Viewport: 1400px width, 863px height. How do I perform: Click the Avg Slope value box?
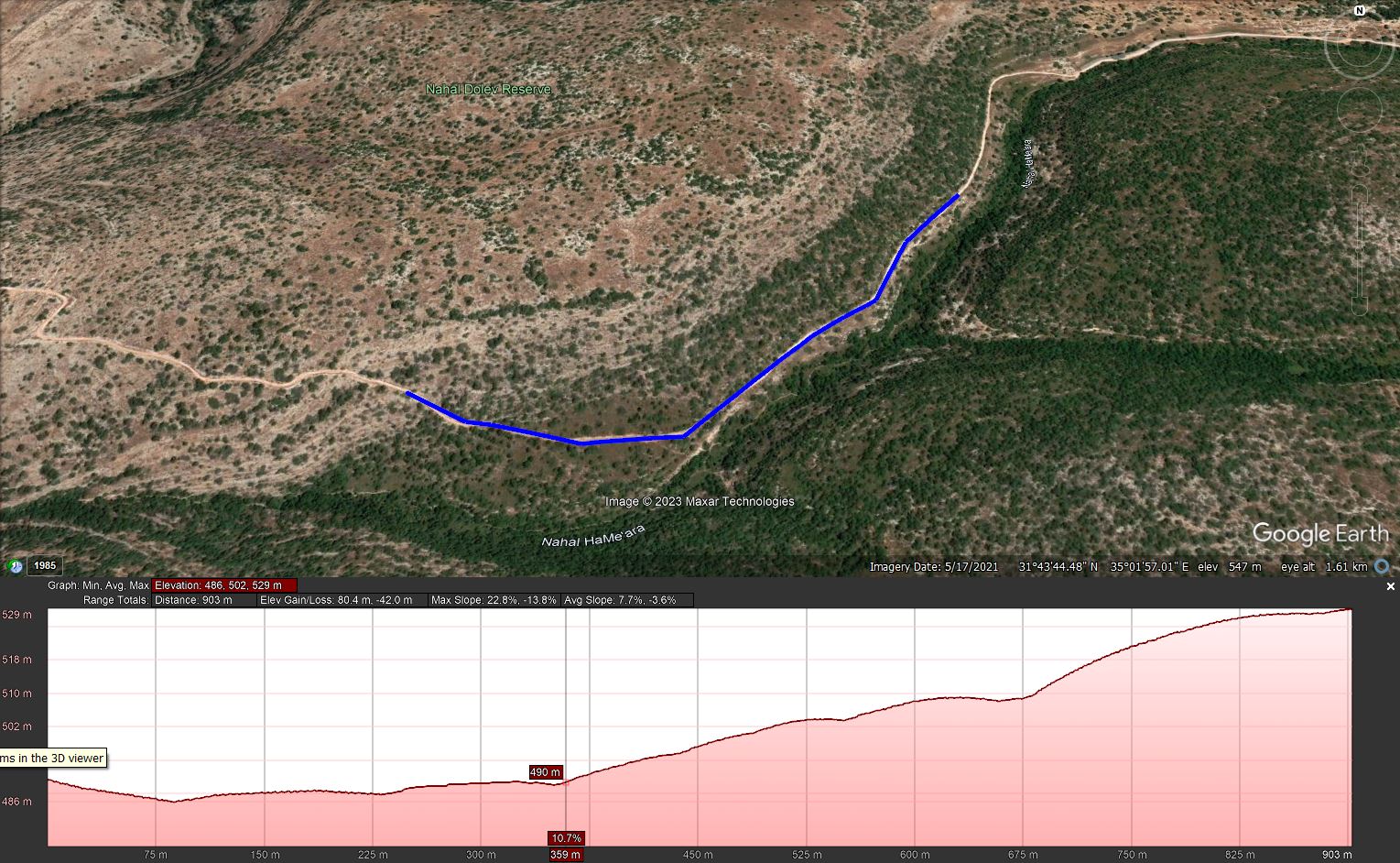coord(627,600)
